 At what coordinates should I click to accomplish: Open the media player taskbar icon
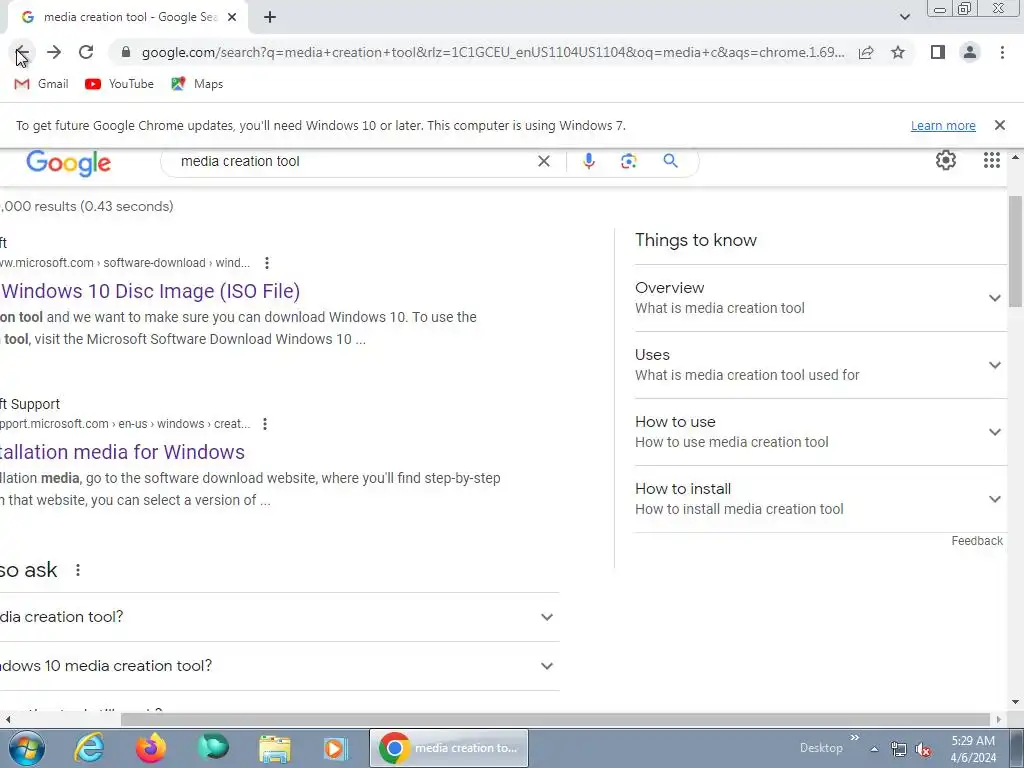point(336,748)
